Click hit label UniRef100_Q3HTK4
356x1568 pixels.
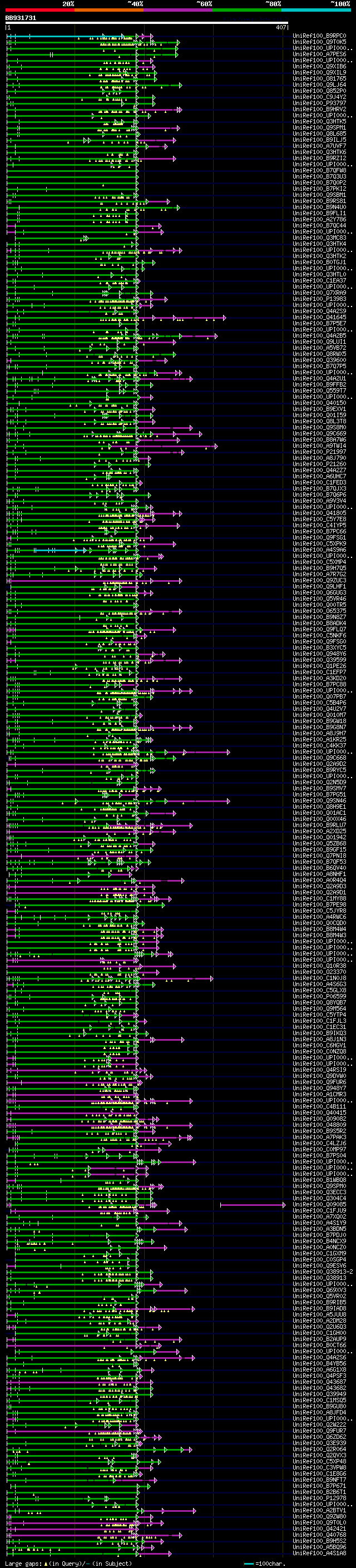[x=319, y=244]
